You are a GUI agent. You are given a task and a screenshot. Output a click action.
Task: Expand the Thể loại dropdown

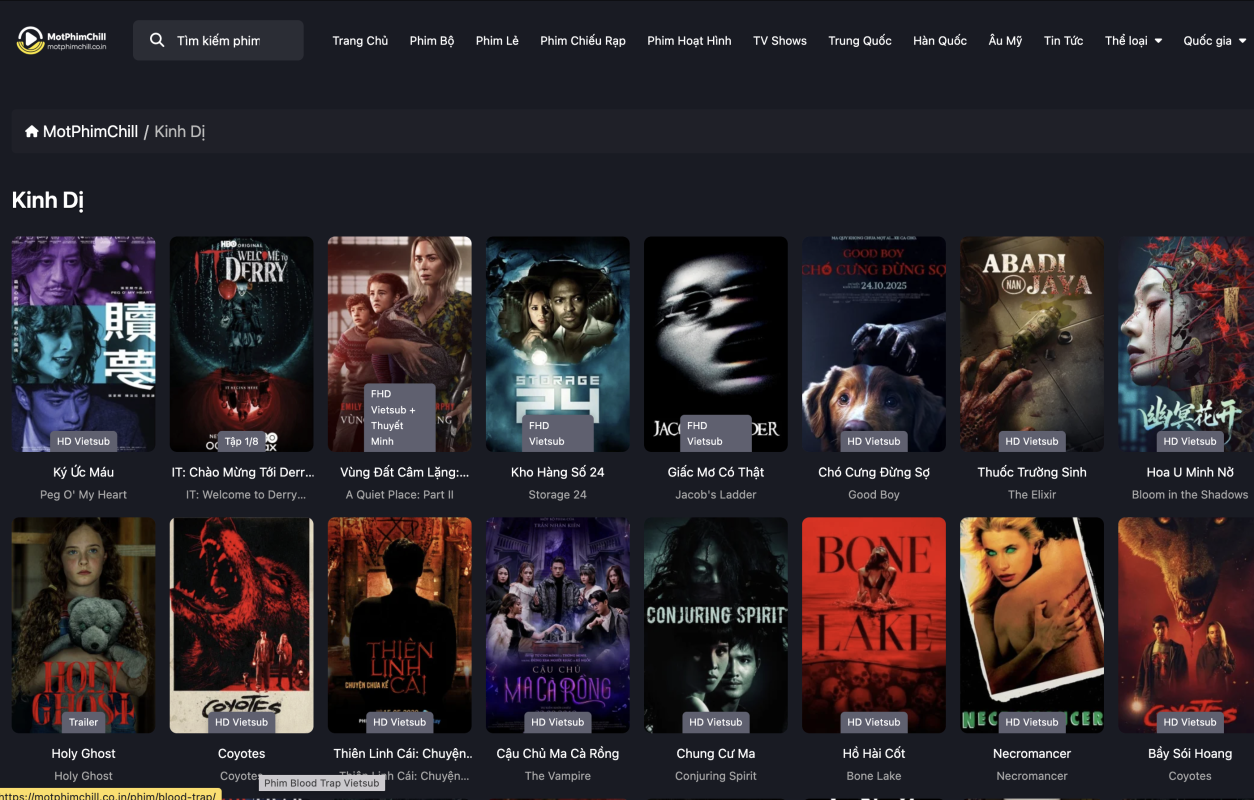pyautogui.click(x=1133, y=41)
